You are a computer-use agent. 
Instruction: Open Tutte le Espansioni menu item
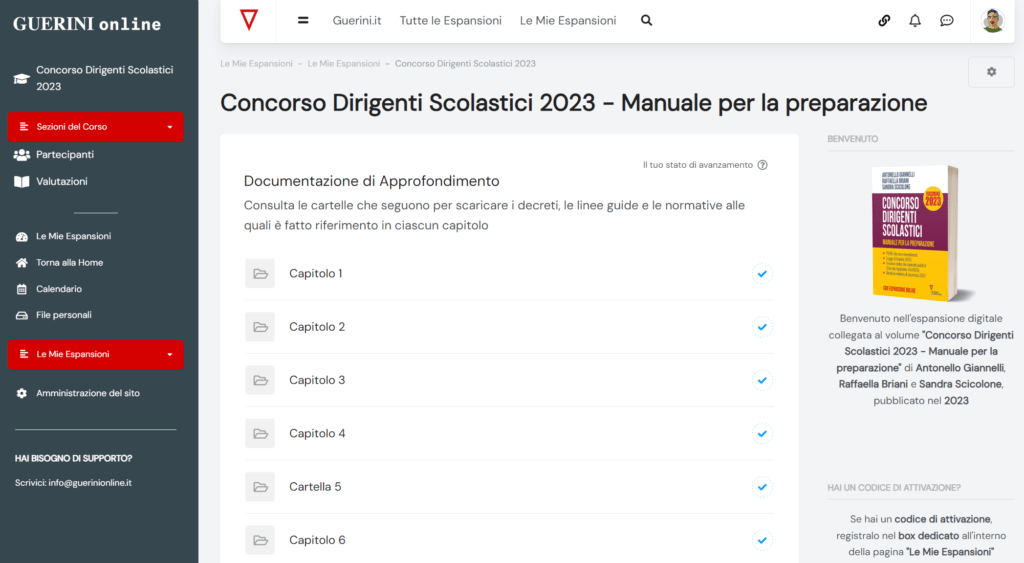pos(453,20)
